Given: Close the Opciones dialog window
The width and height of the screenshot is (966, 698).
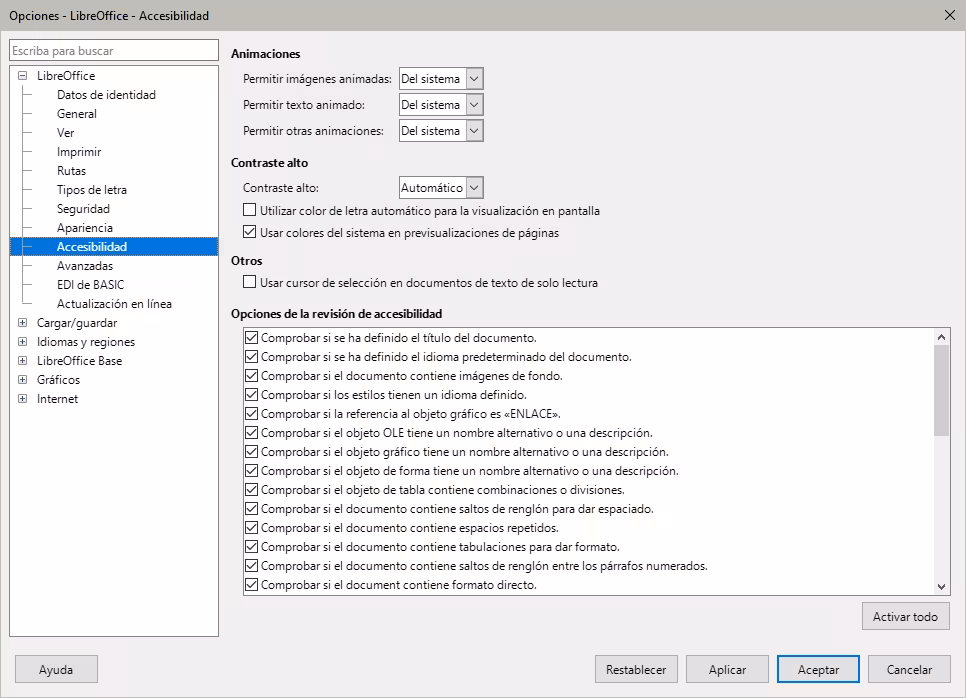Looking at the screenshot, I should pyautogui.click(x=949, y=15).
